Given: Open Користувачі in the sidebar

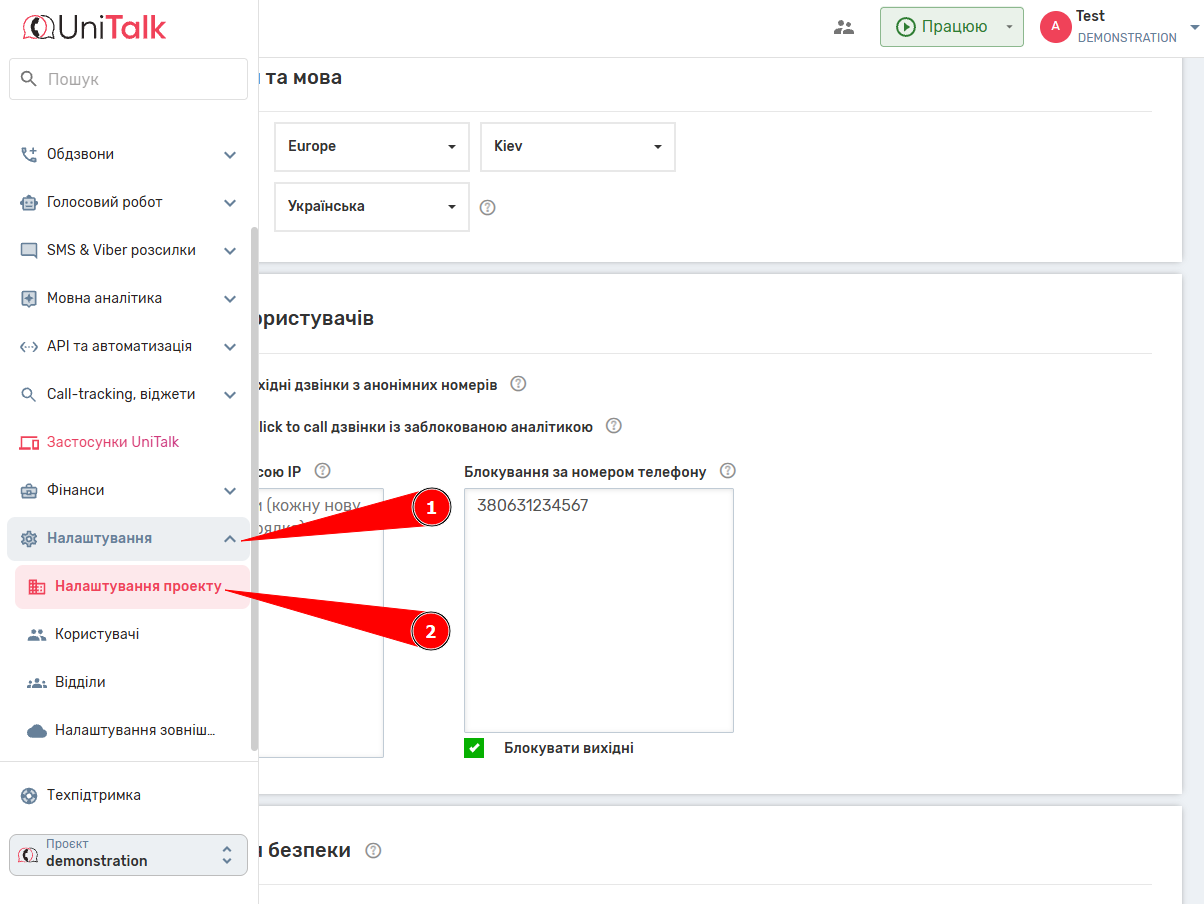Looking at the screenshot, I should [x=97, y=634].
